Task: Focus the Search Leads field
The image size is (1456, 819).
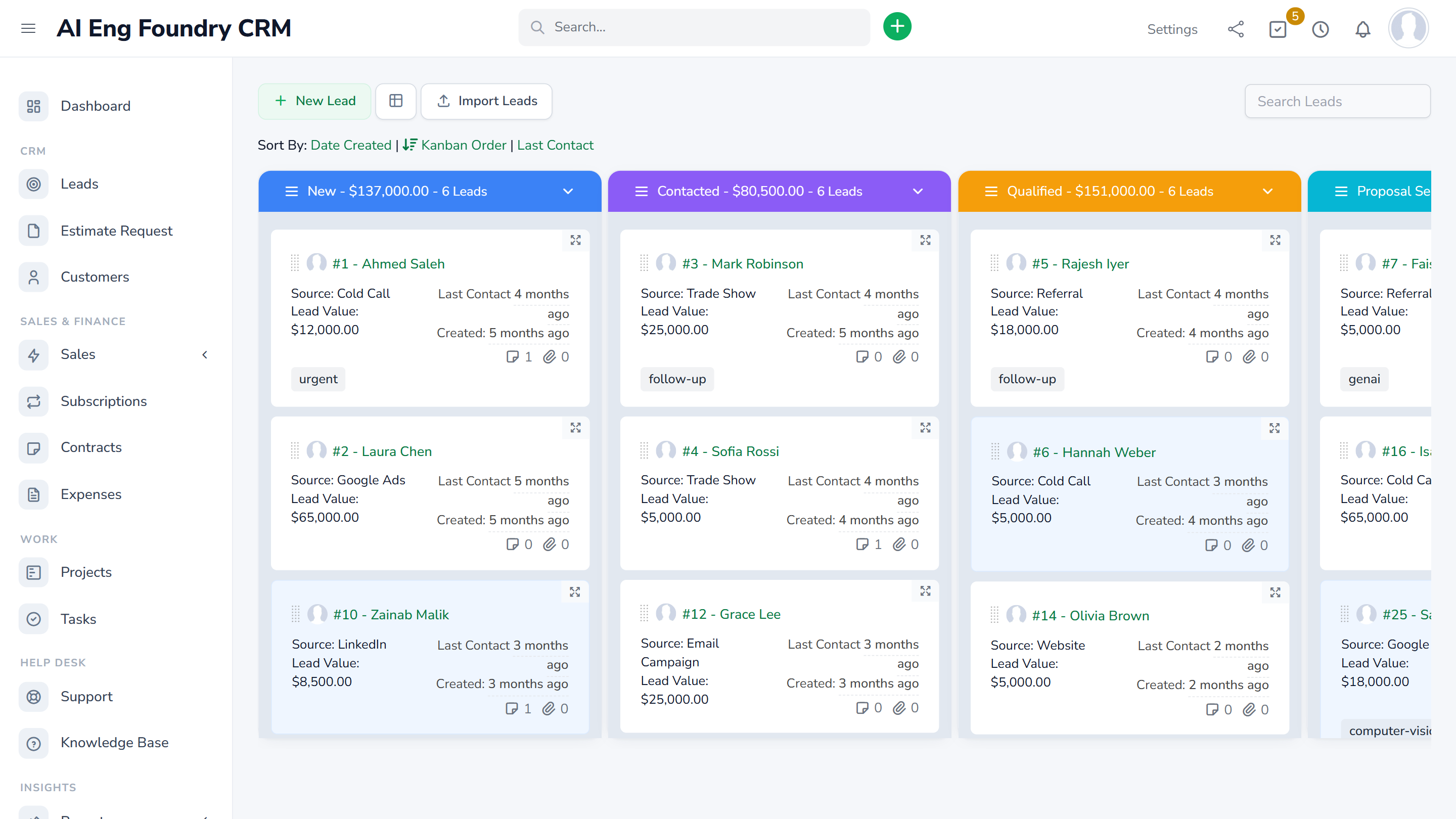Action: click(x=1337, y=101)
